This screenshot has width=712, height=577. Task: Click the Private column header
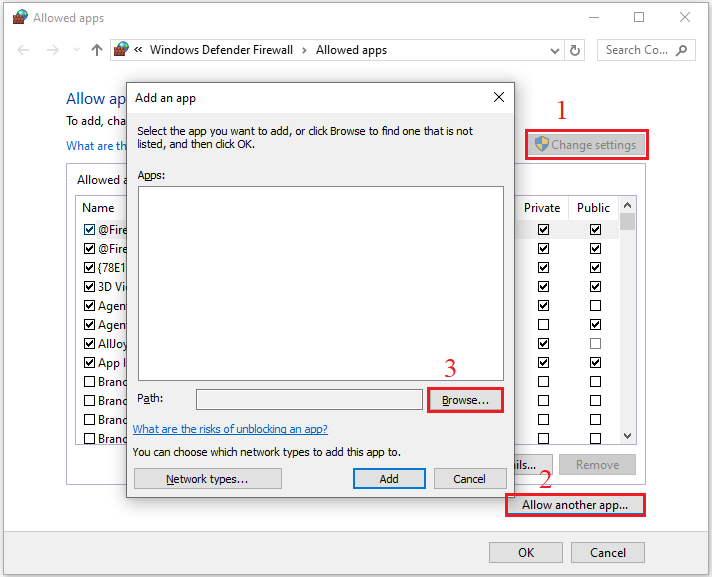(542, 208)
